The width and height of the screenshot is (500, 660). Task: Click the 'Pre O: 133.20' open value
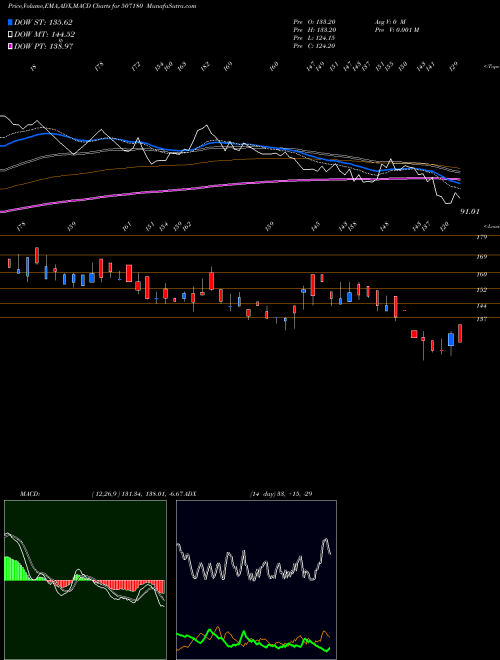[x=314, y=22]
